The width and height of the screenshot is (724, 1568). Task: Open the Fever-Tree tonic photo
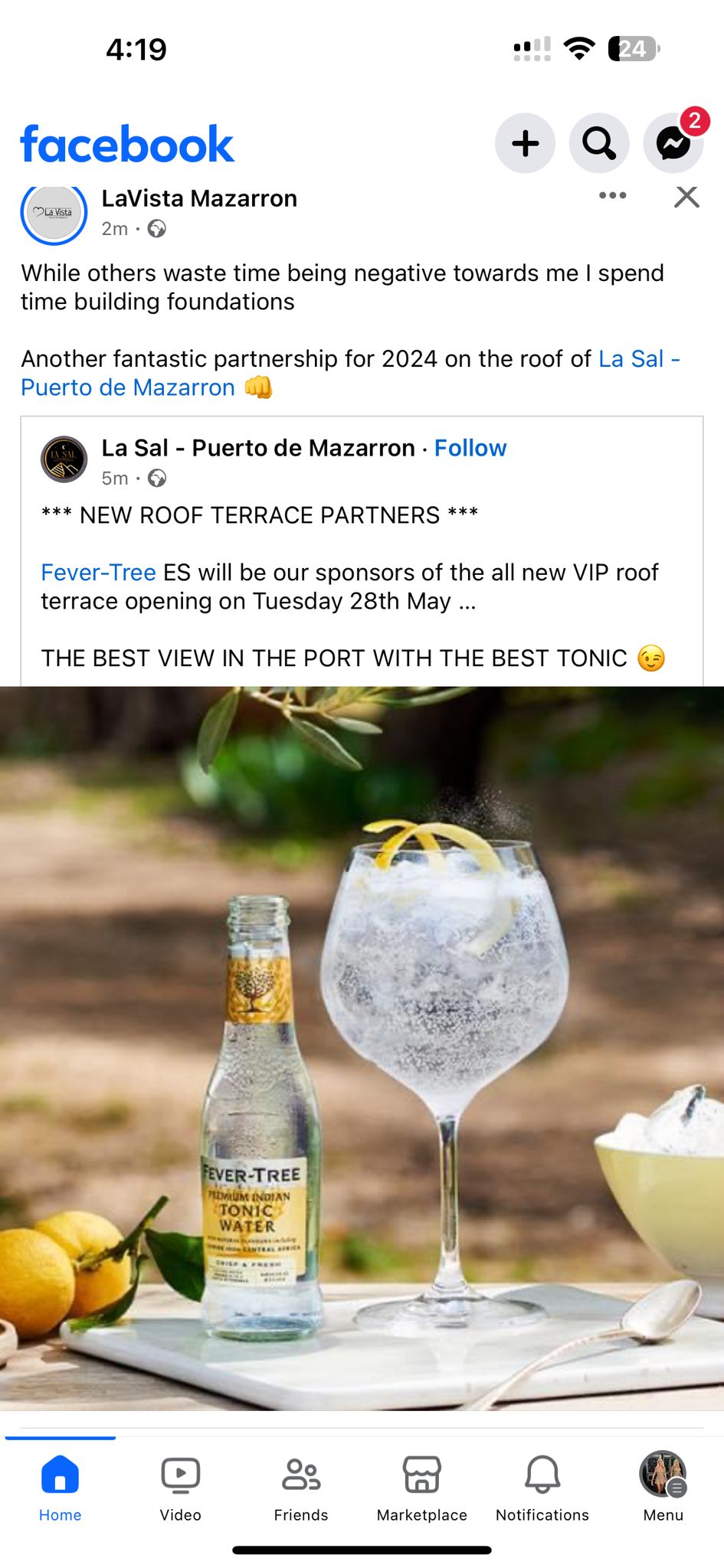(x=362, y=1048)
